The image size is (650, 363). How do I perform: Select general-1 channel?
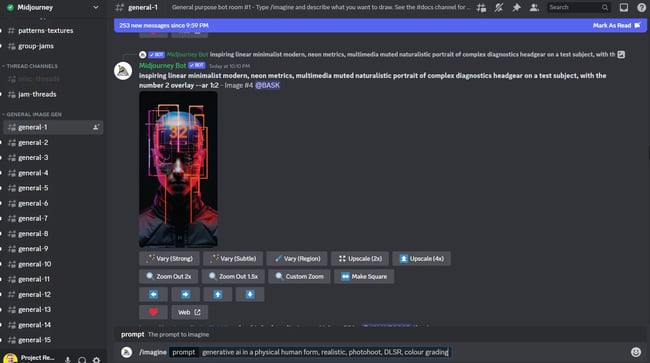(x=53, y=127)
